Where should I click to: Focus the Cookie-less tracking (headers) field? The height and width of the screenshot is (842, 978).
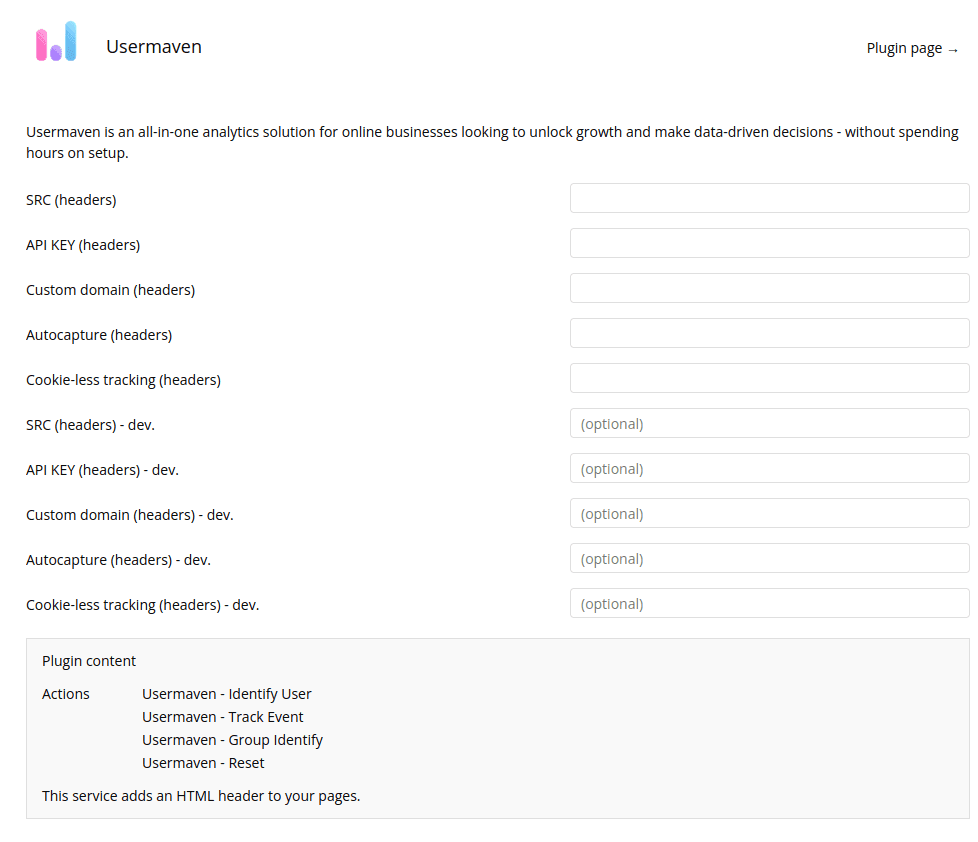point(769,378)
